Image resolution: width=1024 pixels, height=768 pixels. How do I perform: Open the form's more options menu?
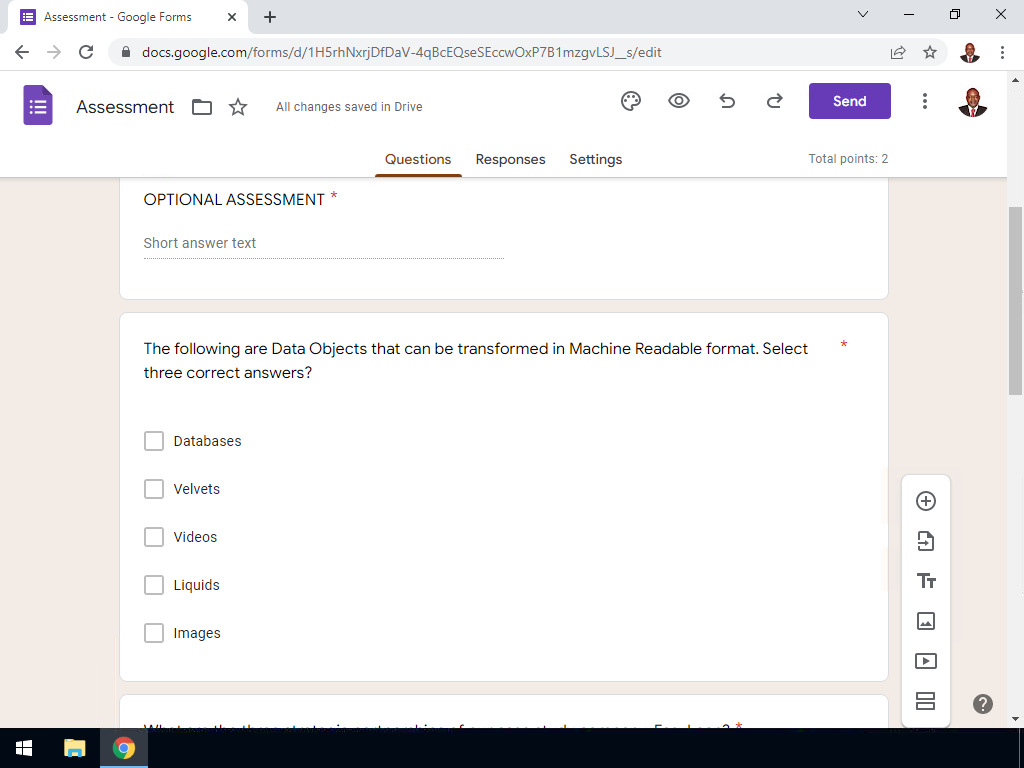tap(924, 101)
